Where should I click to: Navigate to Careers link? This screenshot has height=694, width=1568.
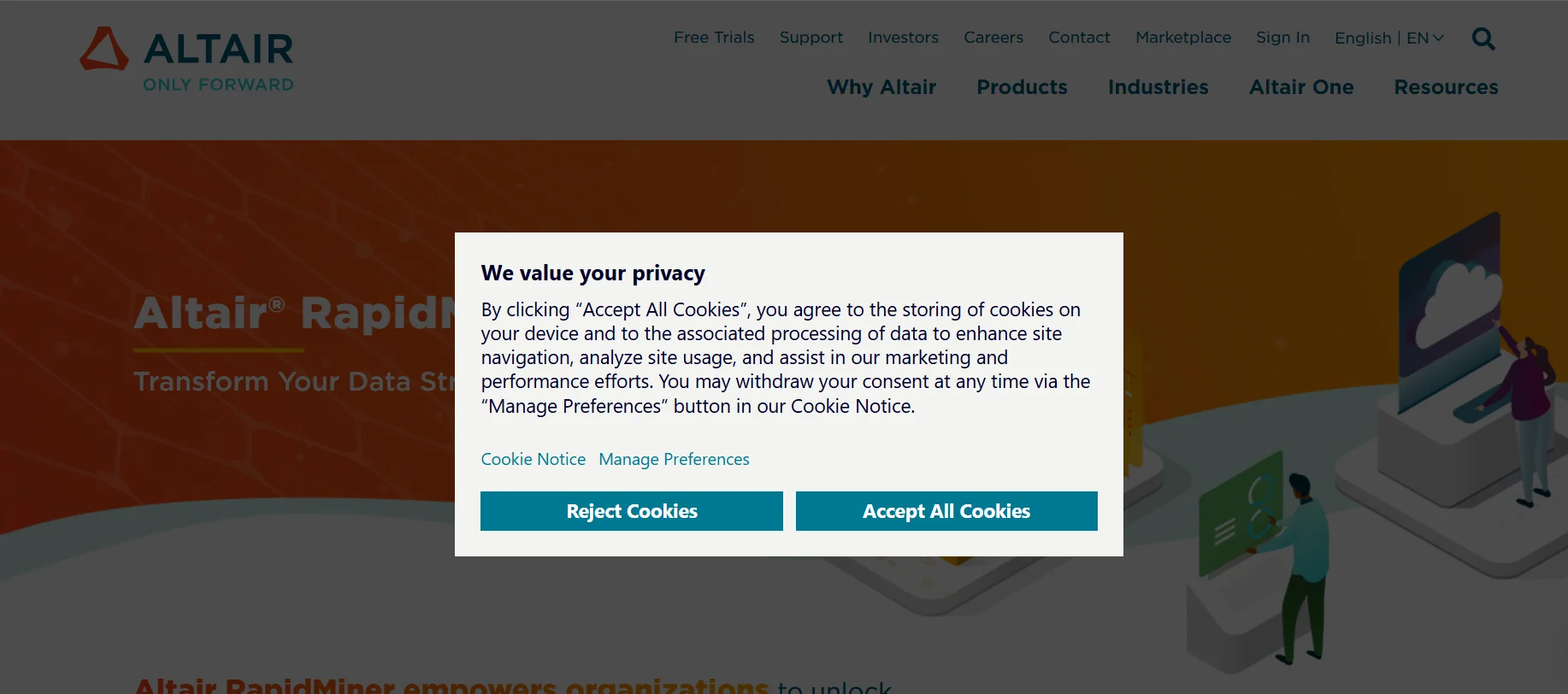pos(993,38)
